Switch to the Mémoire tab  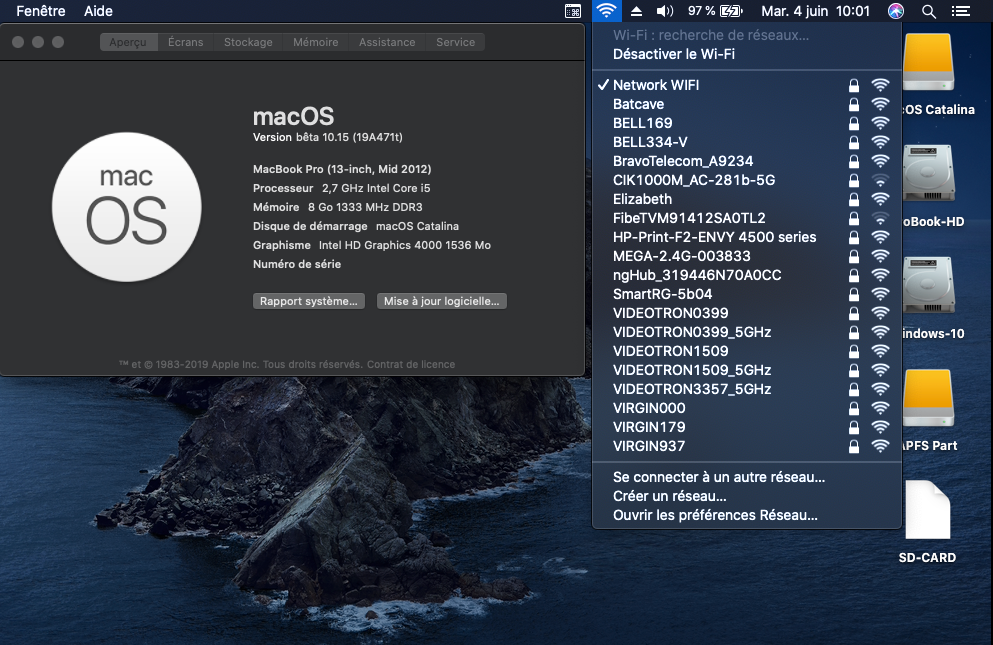point(315,42)
